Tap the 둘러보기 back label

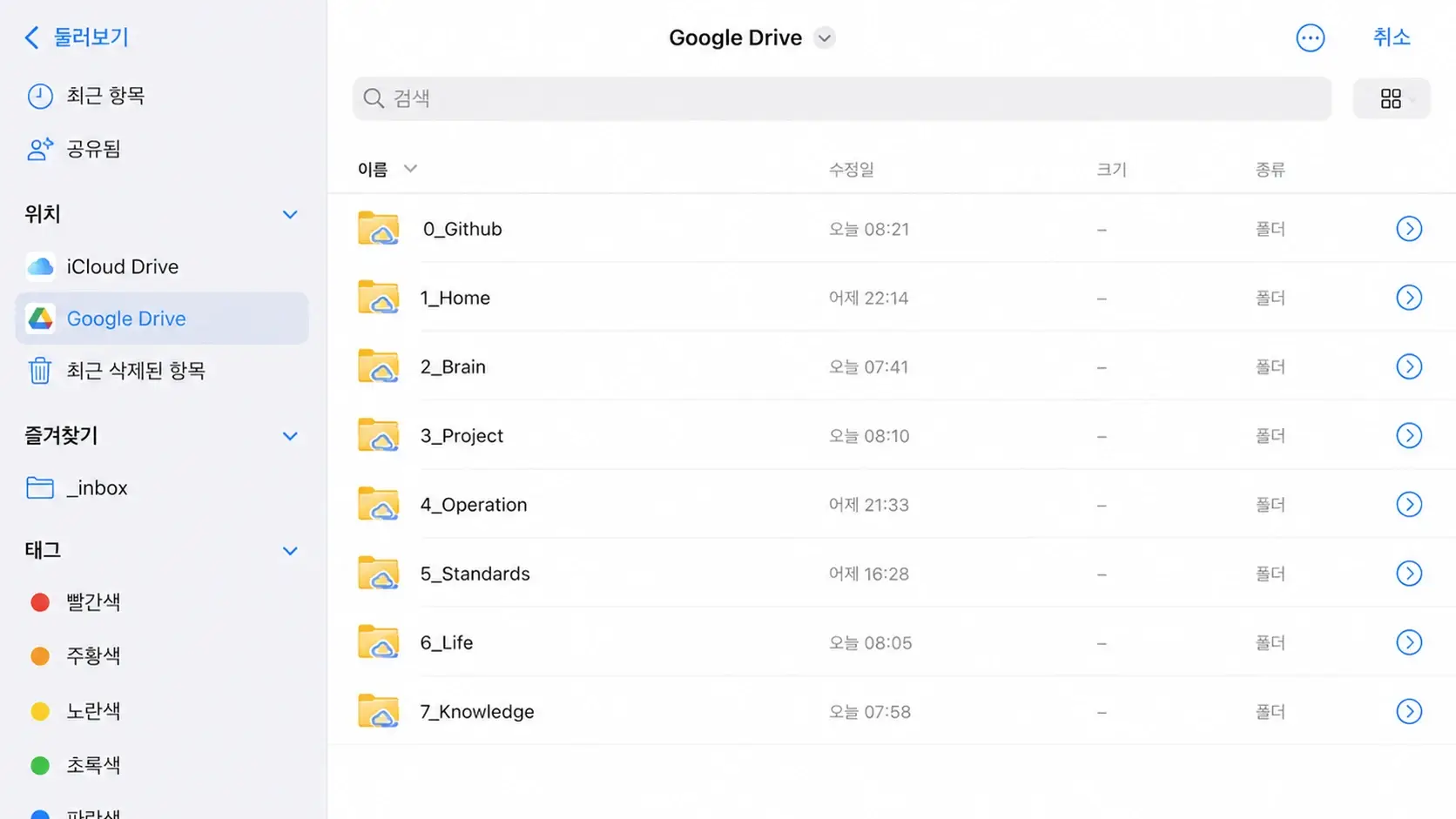(91, 37)
